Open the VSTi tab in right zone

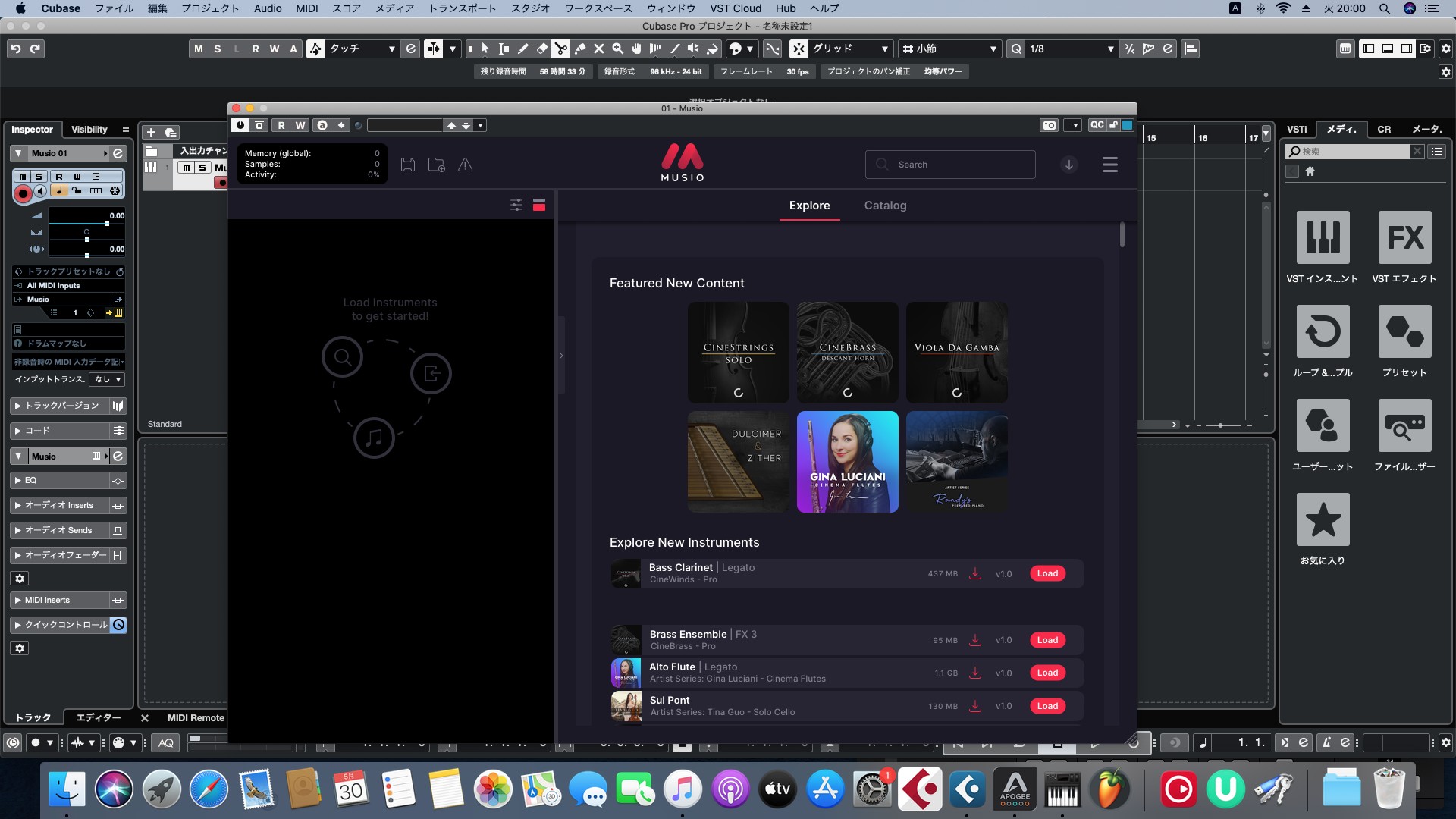(1297, 130)
